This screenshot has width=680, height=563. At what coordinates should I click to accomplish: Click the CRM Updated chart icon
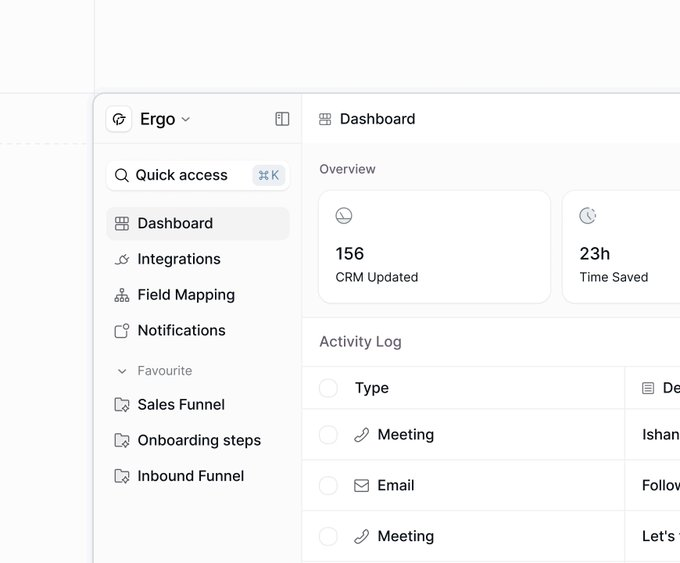tap(344, 216)
